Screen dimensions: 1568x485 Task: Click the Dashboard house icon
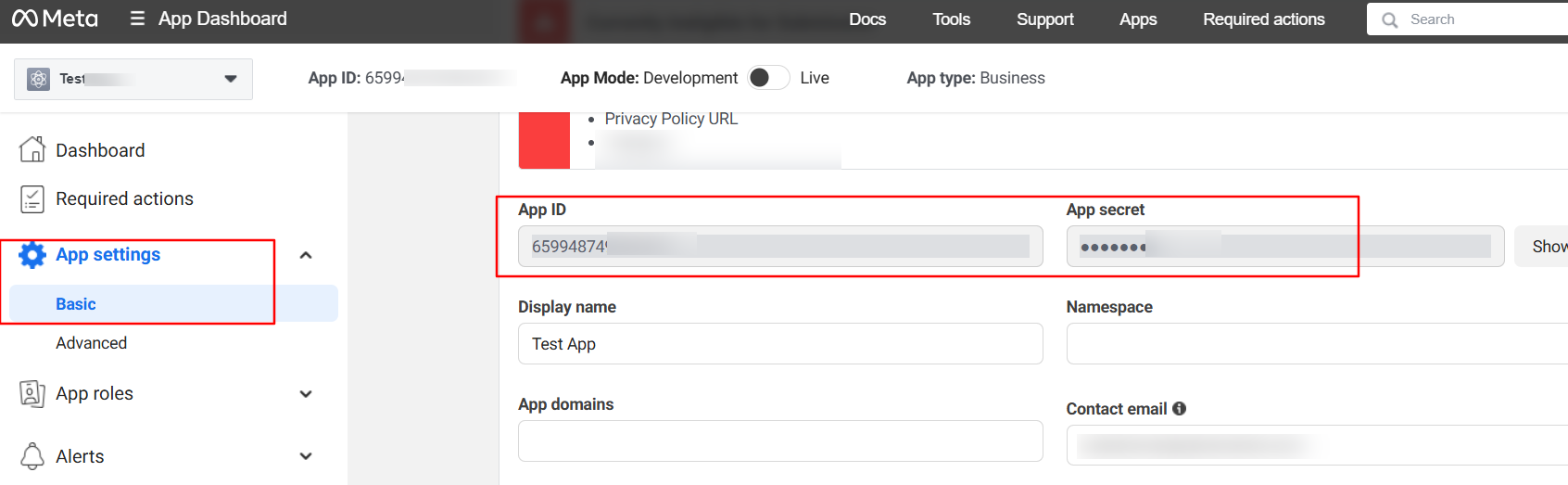[x=32, y=149]
